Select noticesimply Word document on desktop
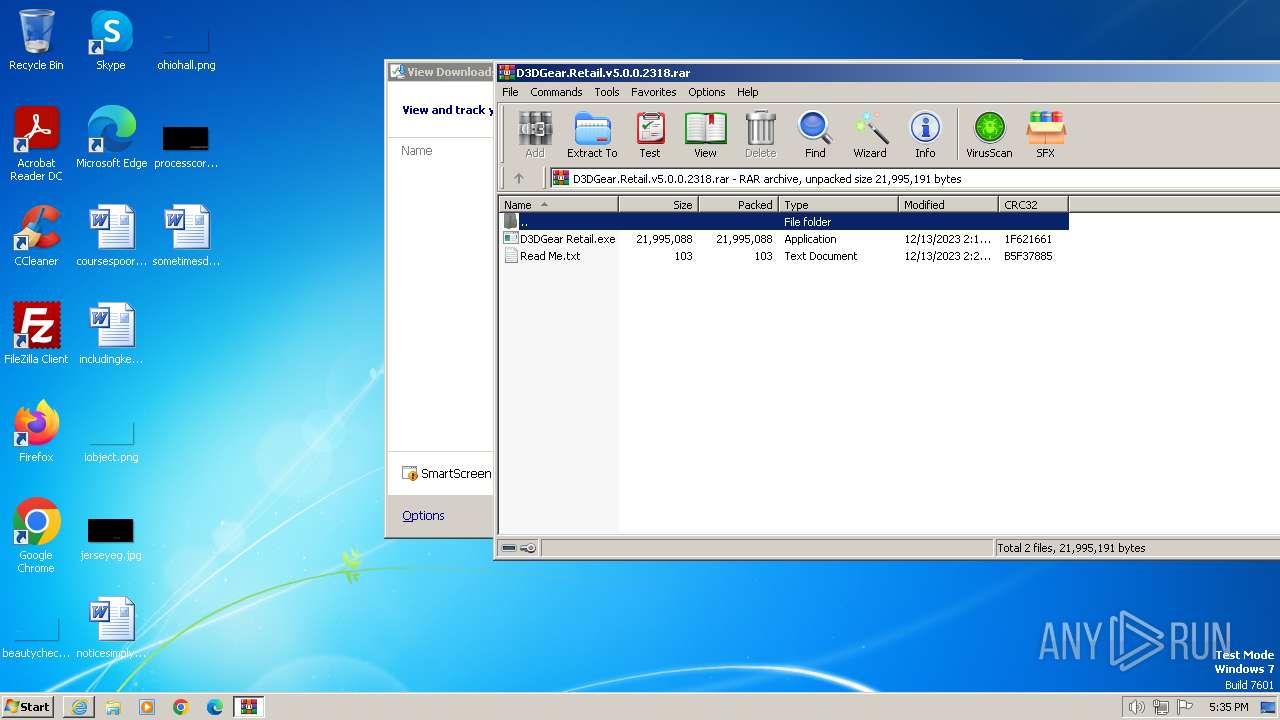1280x720 pixels. [x=111, y=627]
